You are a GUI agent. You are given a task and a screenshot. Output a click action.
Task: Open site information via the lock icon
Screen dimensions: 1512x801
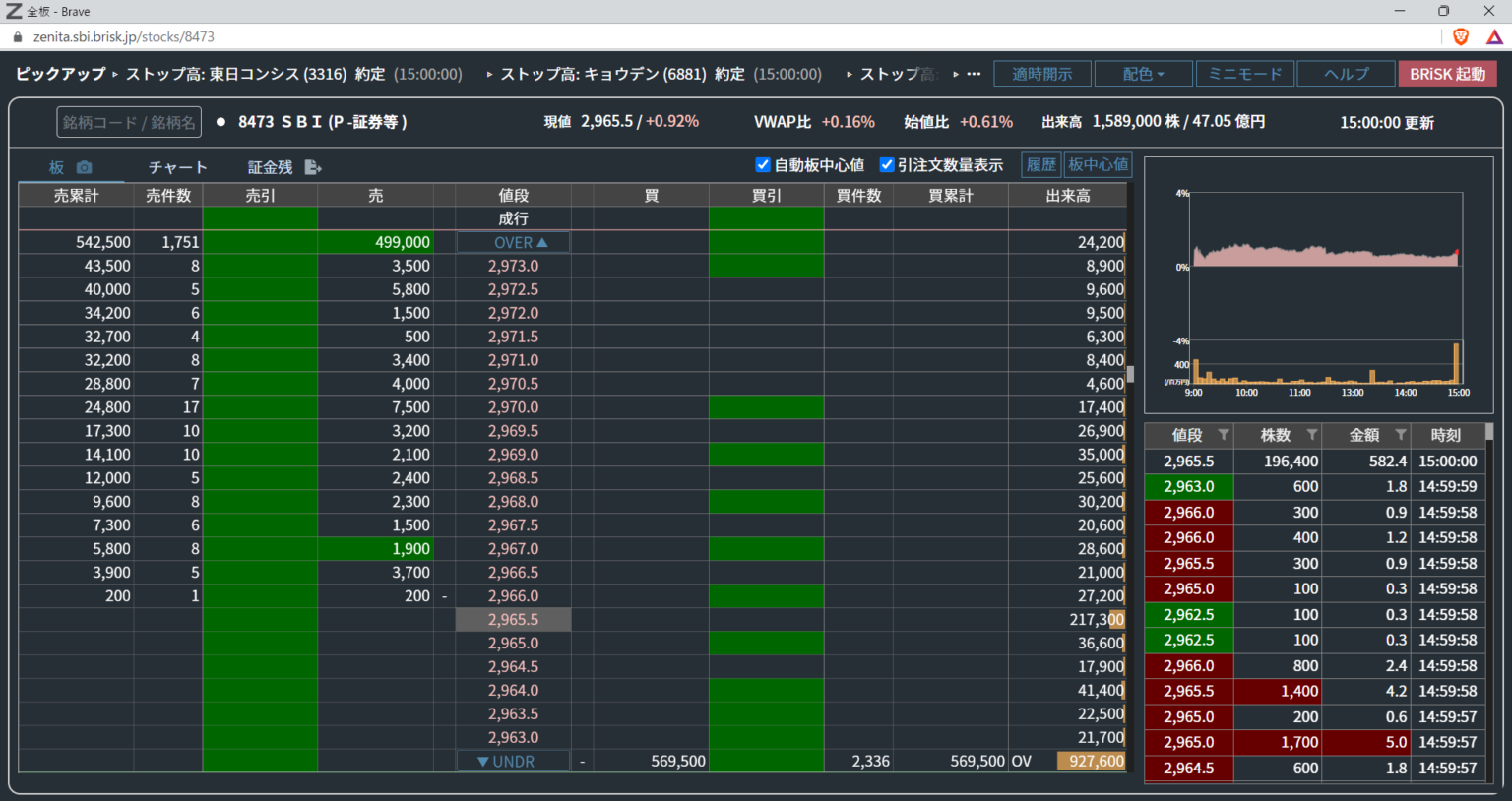point(16,34)
